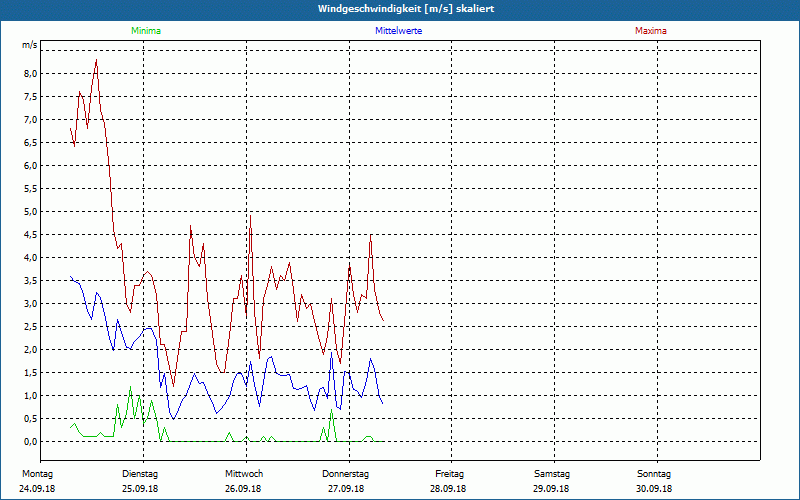The image size is (800, 500).
Task: Click the 0,5 y-axis value
Action: pos(31,418)
